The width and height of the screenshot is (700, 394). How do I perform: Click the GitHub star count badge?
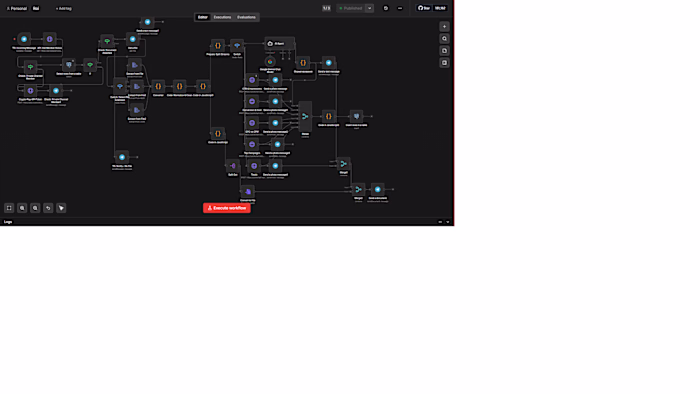pos(440,8)
